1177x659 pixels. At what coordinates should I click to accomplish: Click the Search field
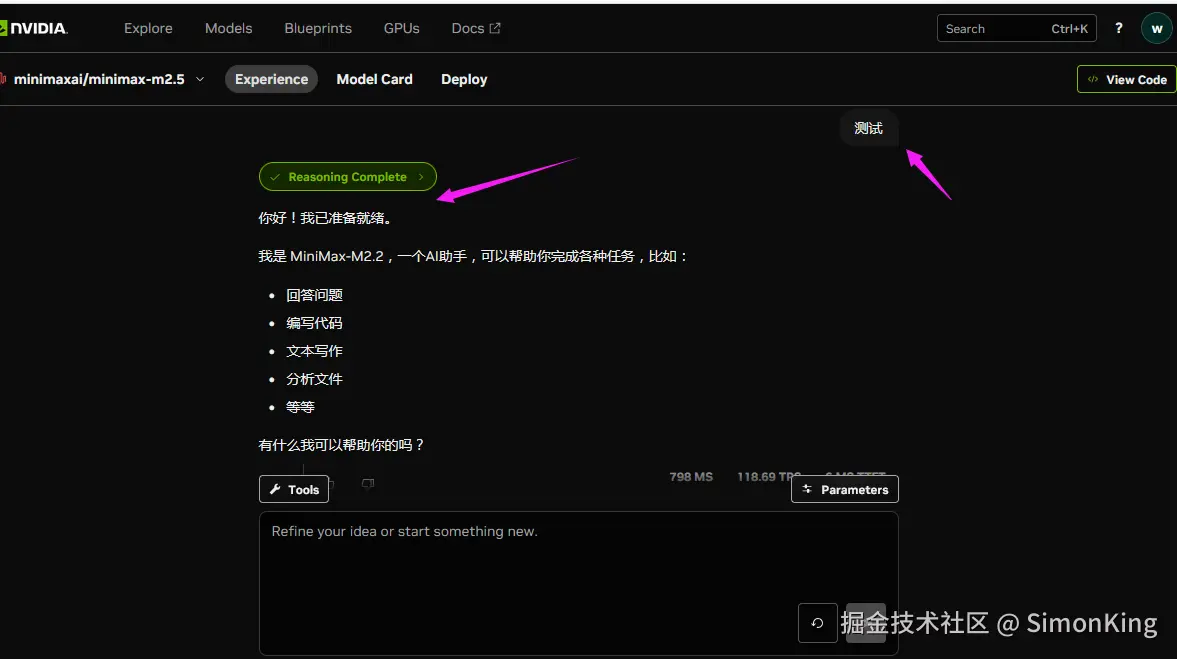tap(1016, 29)
